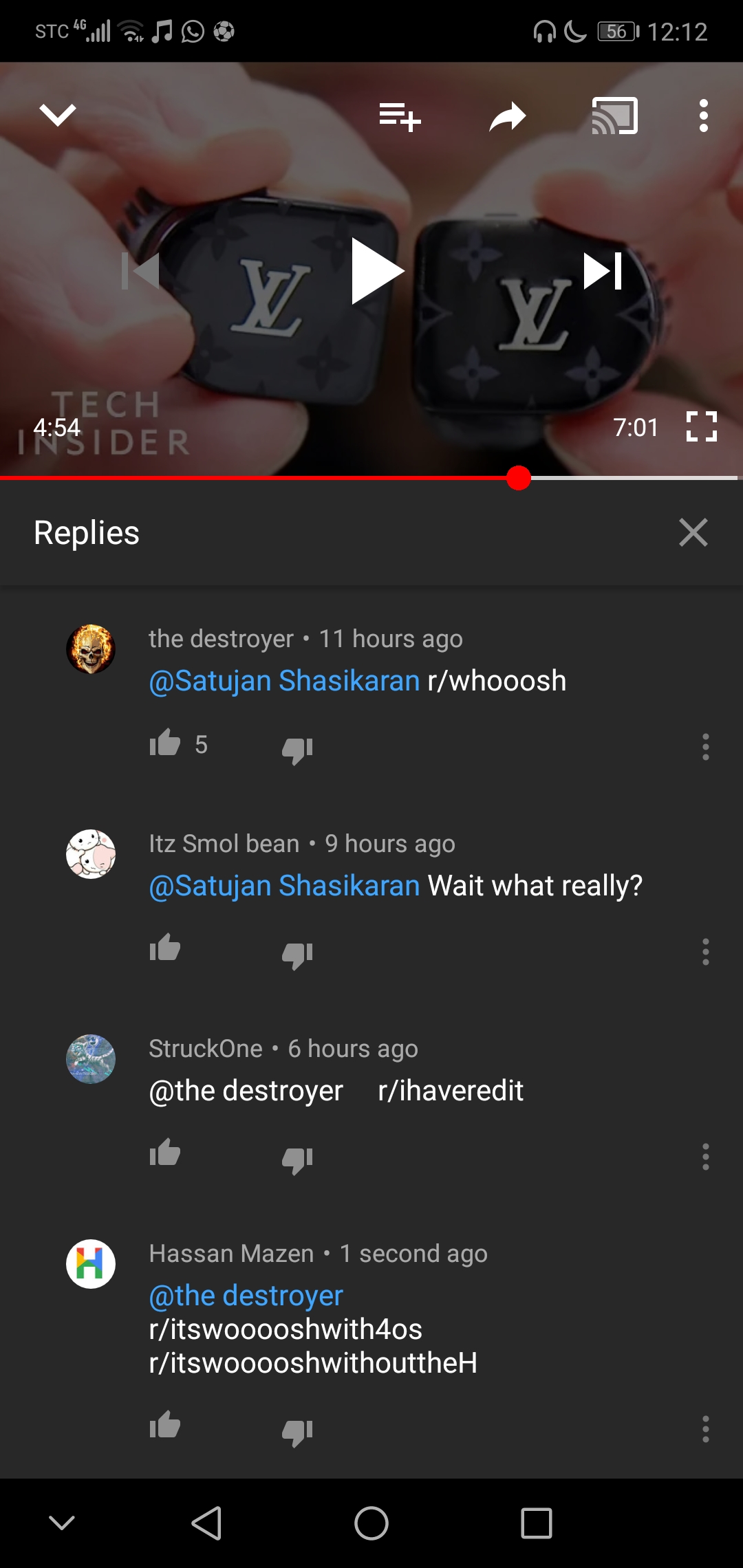Open options menu for StruckOne's reply

pyautogui.click(x=705, y=1157)
